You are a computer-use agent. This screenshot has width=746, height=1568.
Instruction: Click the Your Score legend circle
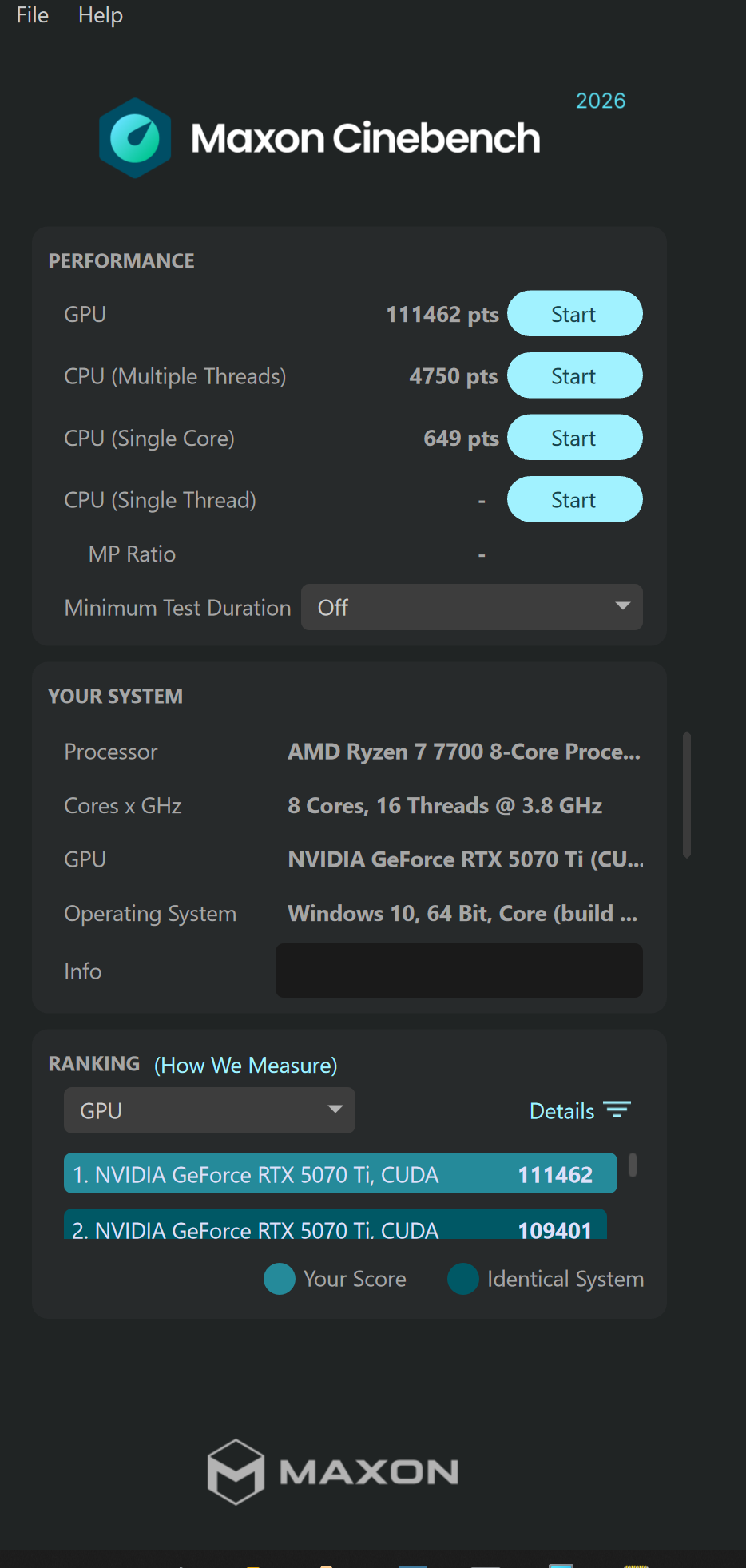click(280, 1279)
